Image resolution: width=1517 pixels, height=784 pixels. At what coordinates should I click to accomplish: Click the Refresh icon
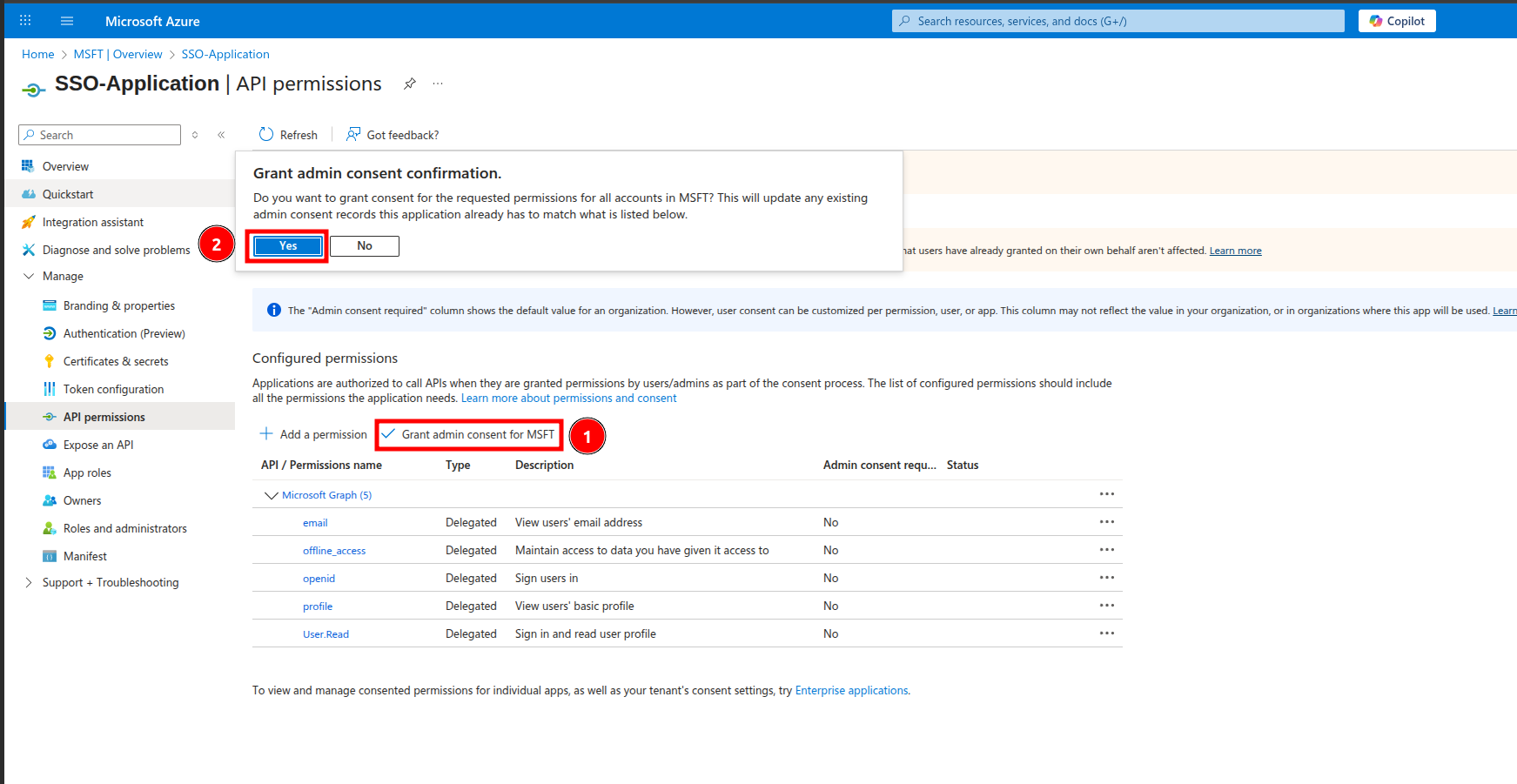coord(266,134)
